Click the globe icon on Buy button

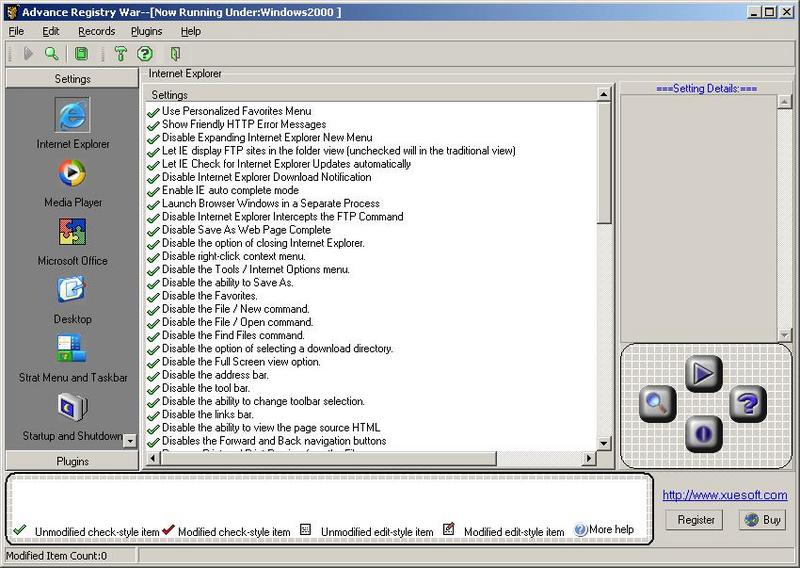(752, 520)
